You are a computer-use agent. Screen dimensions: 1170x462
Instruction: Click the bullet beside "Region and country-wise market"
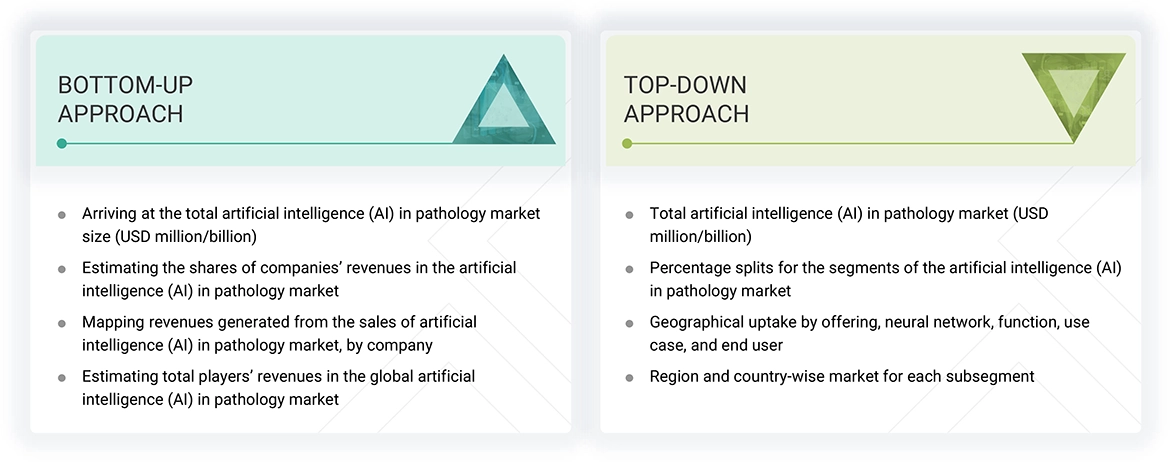click(629, 377)
